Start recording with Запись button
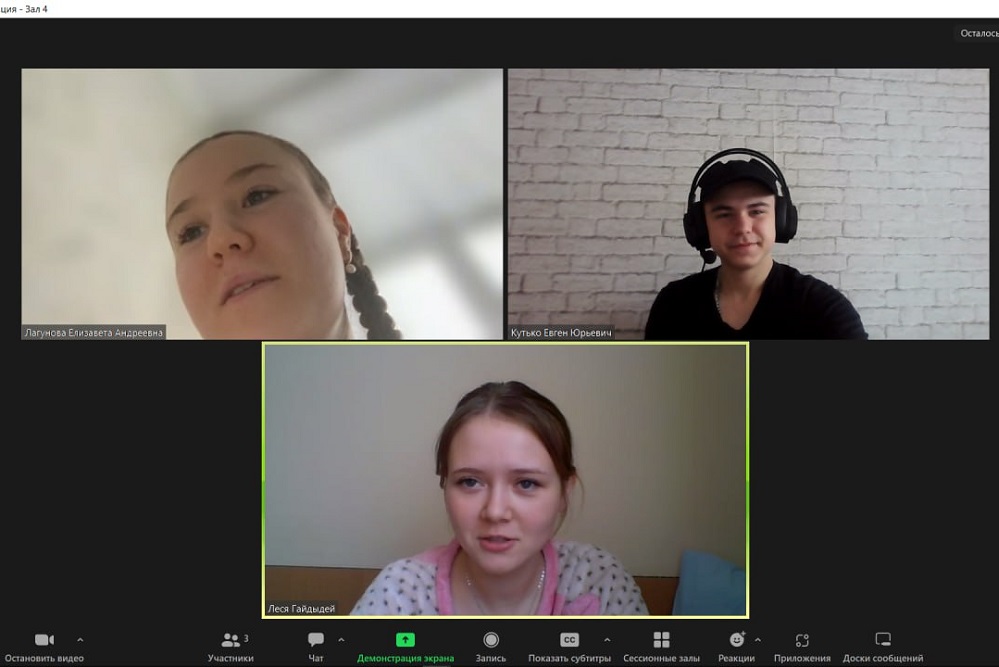The image size is (999, 667). tap(491, 647)
